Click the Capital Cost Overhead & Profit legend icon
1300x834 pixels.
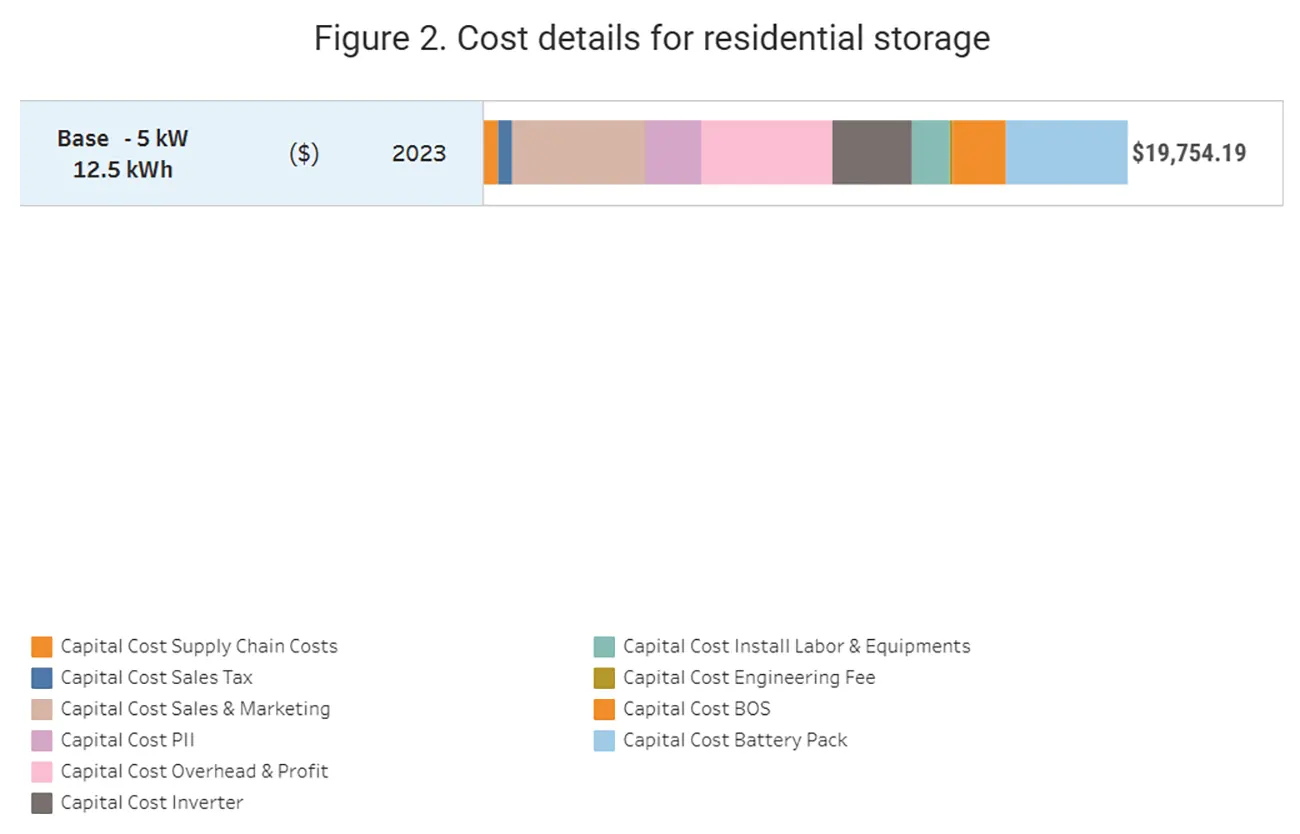click(42, 771)
